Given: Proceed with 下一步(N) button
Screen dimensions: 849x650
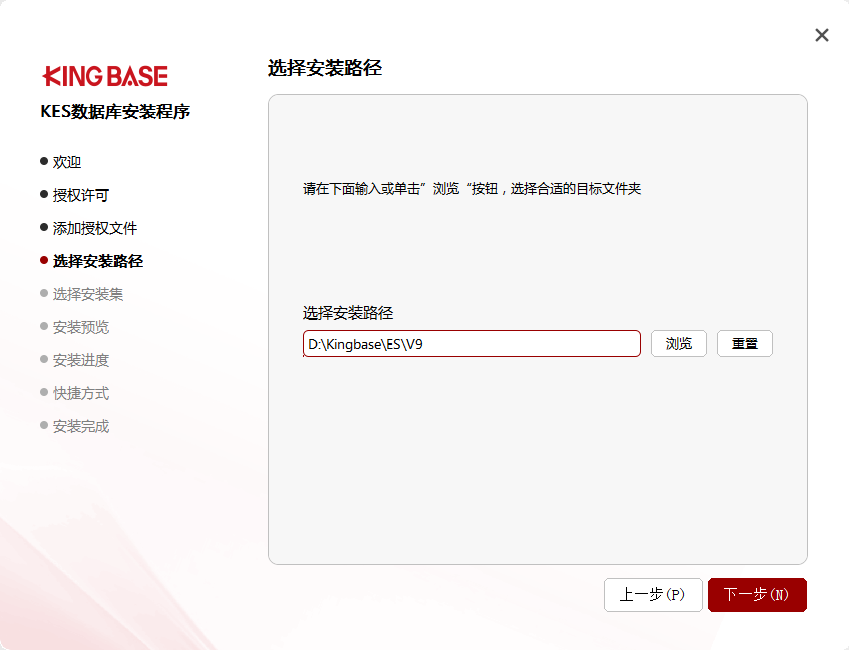Looking at the screenshot, I should tap(757, 595).
